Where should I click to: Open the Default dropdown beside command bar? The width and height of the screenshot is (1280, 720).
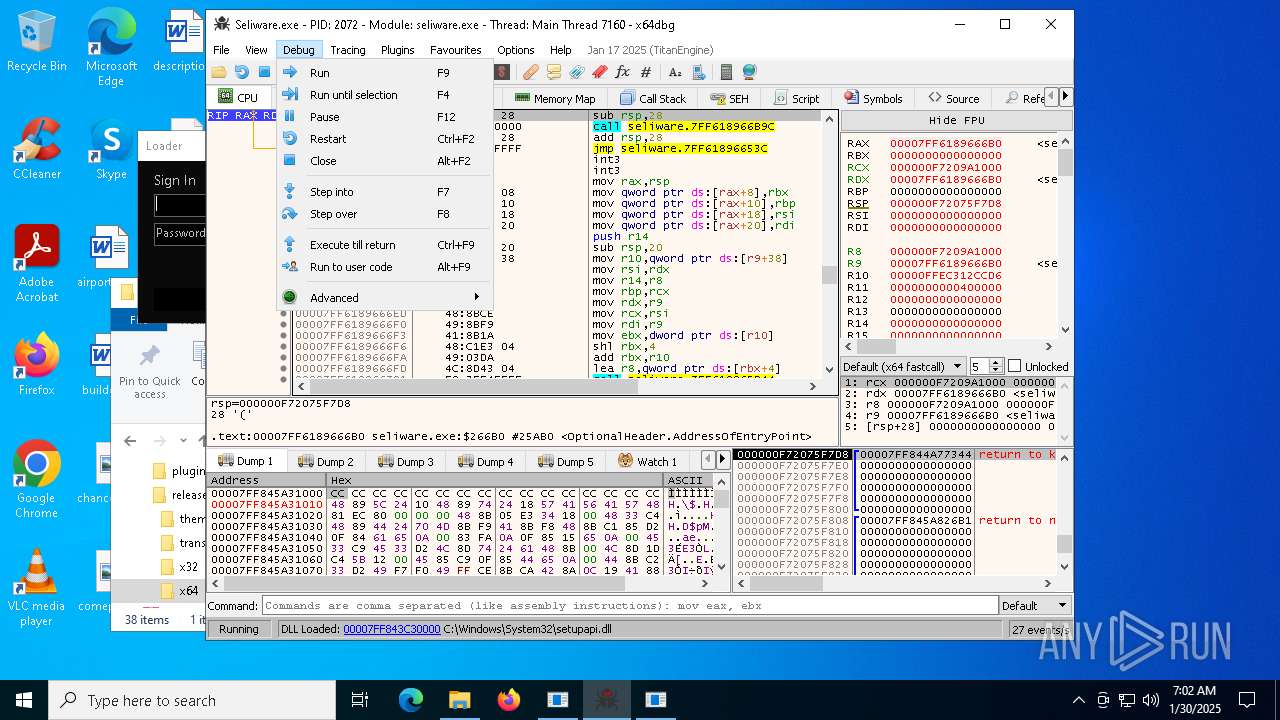coord(1035,606)
